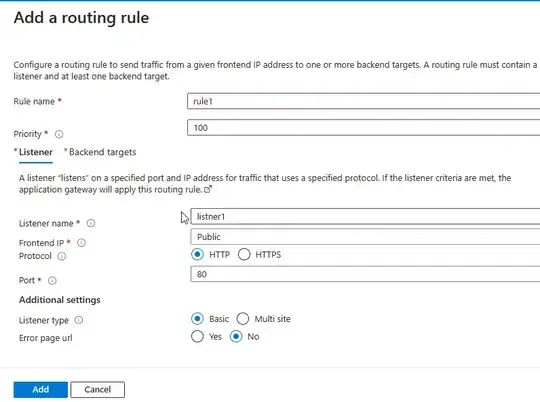Click the Cancel button
The height and width of the screenshot is (402, 540).
97,390
